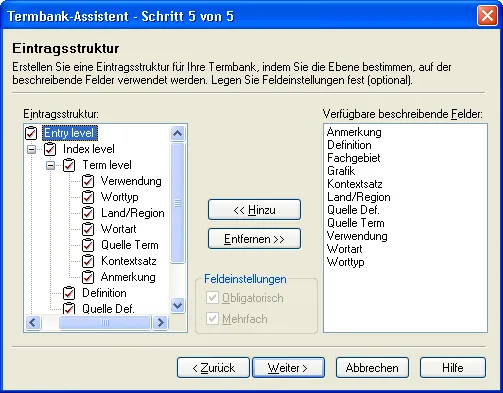Click the tree's vertical scrollbar thumb
The image size is (503, 393).
click(x=177, y=203)
